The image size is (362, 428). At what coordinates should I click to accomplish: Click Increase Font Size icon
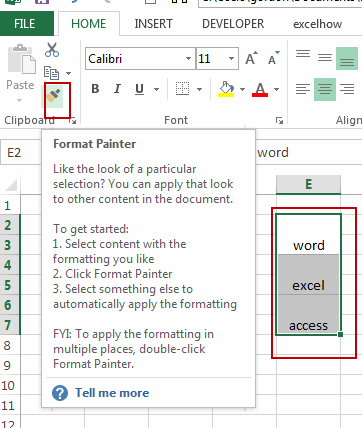(251, 58)
